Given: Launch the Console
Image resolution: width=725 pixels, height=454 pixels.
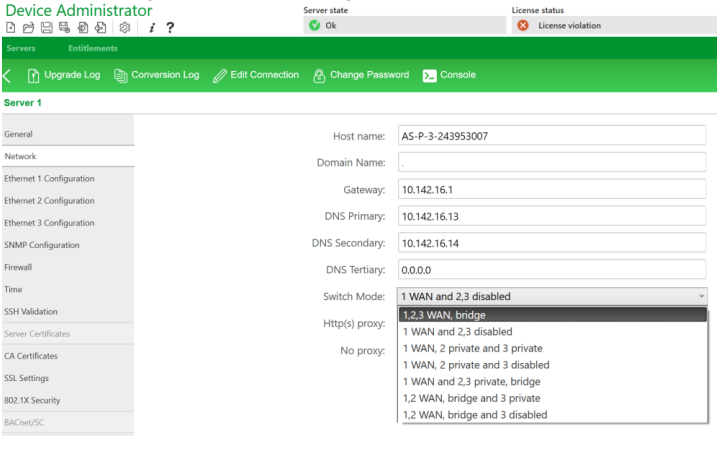Looking at the screenshot, I should click(x=449, y=75).
